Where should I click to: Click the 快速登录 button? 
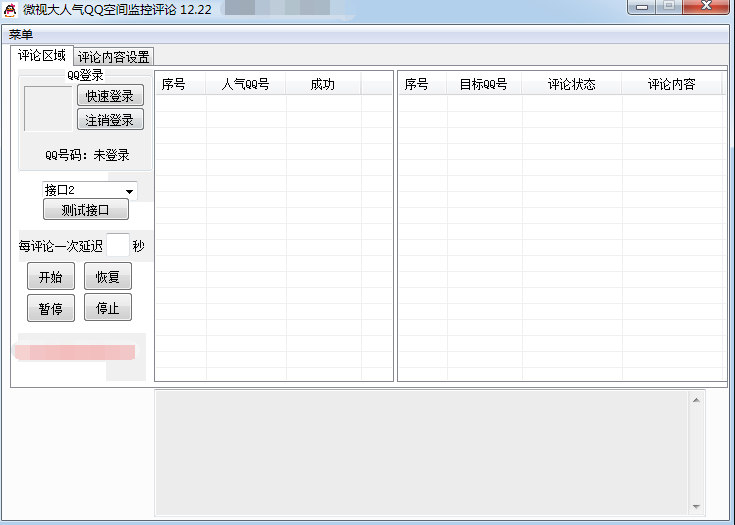110,96
